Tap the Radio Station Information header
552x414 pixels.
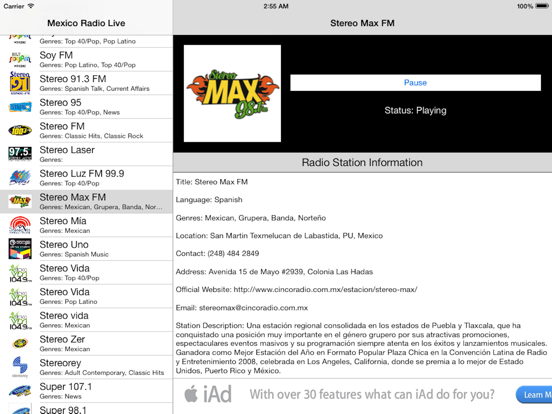(362, 162)
